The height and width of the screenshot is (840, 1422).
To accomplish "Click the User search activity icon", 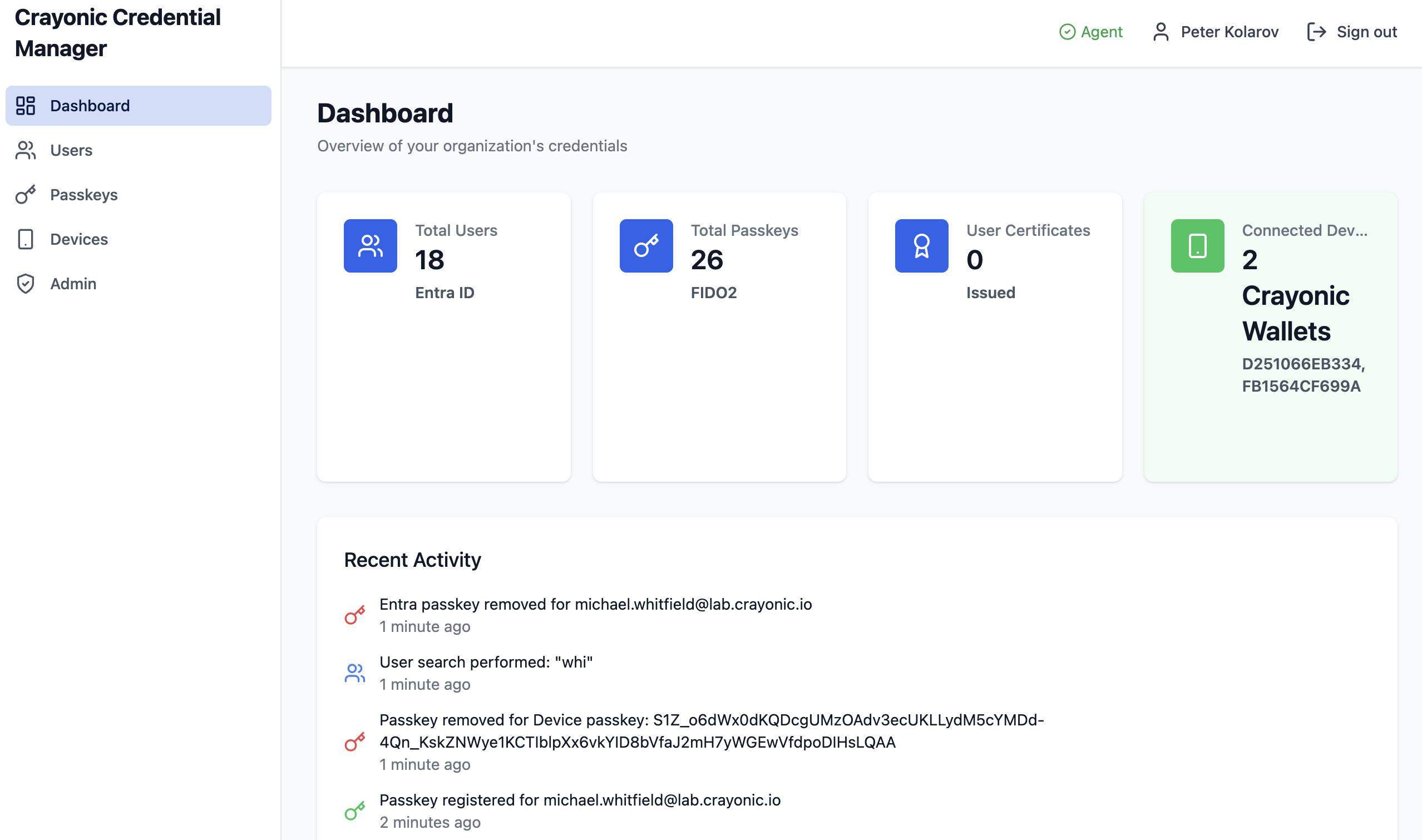I will coord(355,673).
